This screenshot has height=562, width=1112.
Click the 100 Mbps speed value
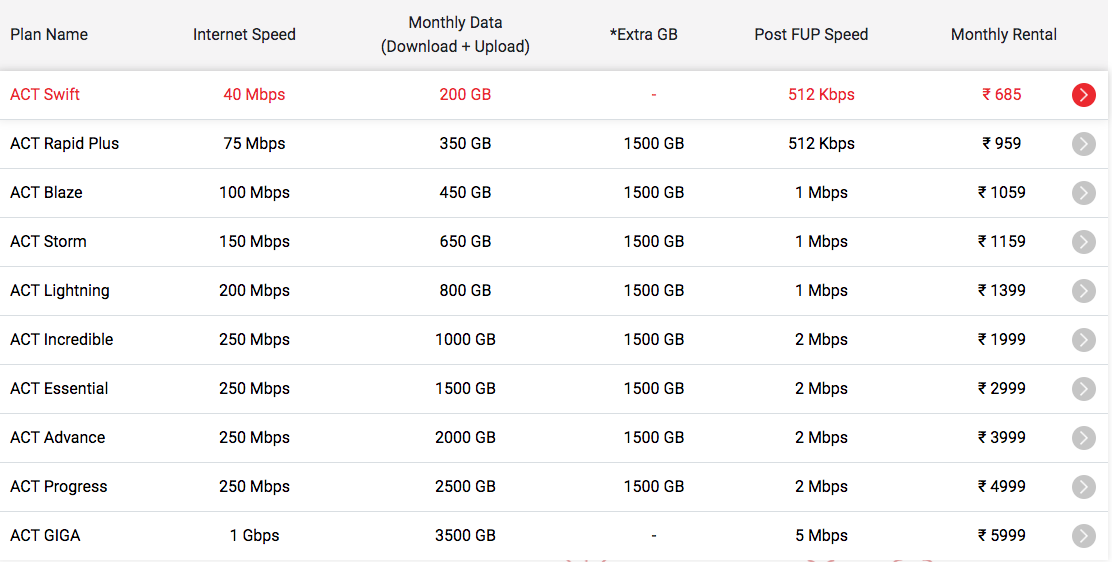(254, 192)
